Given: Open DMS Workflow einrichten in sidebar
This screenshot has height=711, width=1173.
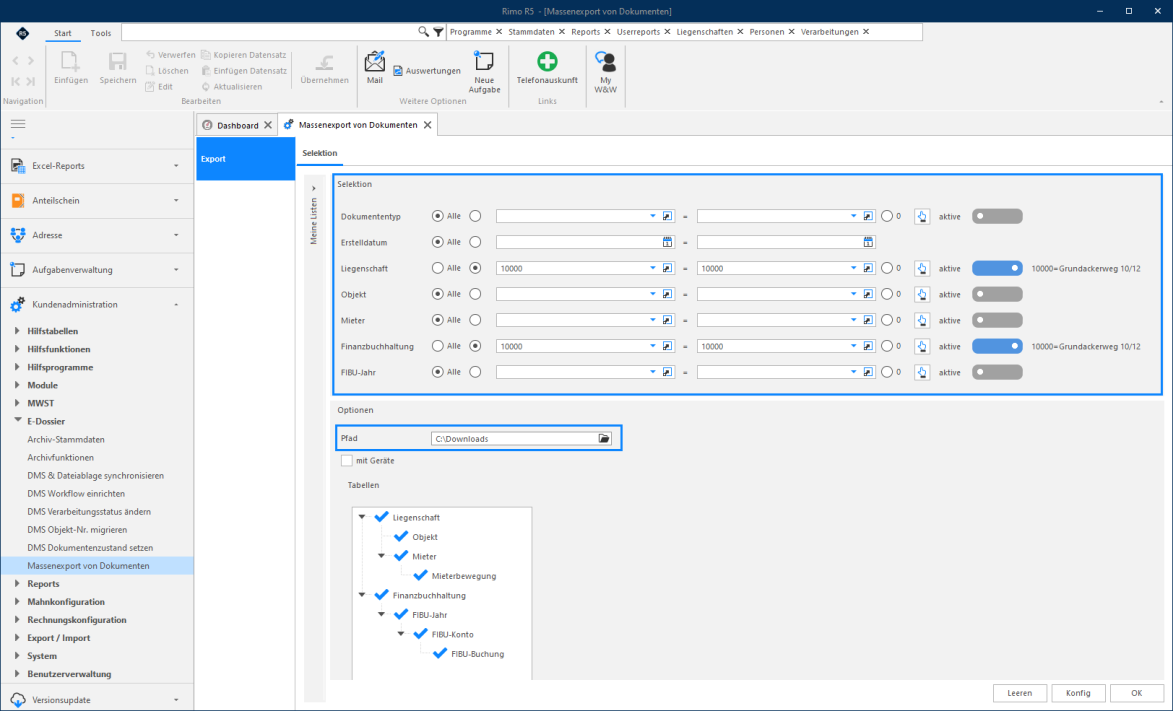Looking at the screenshot, I should [x=76, y=493].
